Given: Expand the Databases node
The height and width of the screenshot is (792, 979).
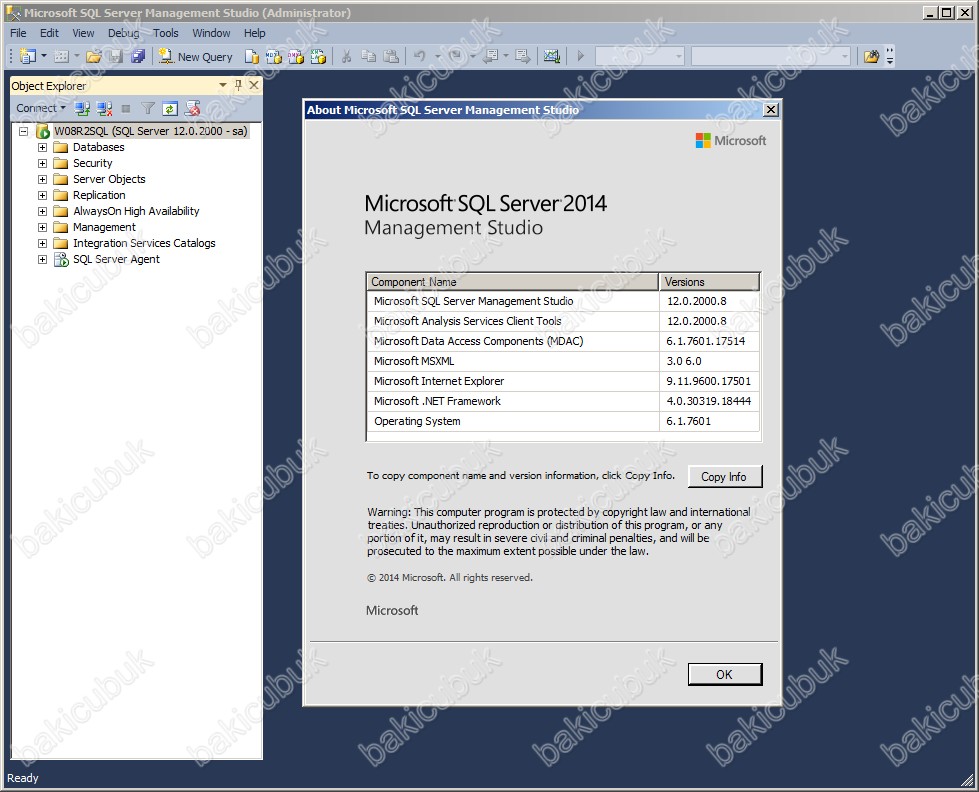Looking at the screenshot, I should (x=42, y=147).
